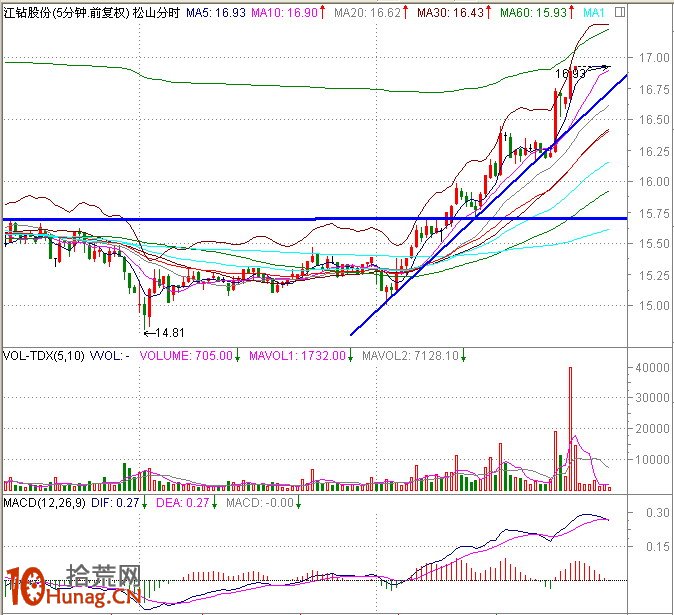
Task: Click the MACD: -0.00 value
Action: click(260, 502)
